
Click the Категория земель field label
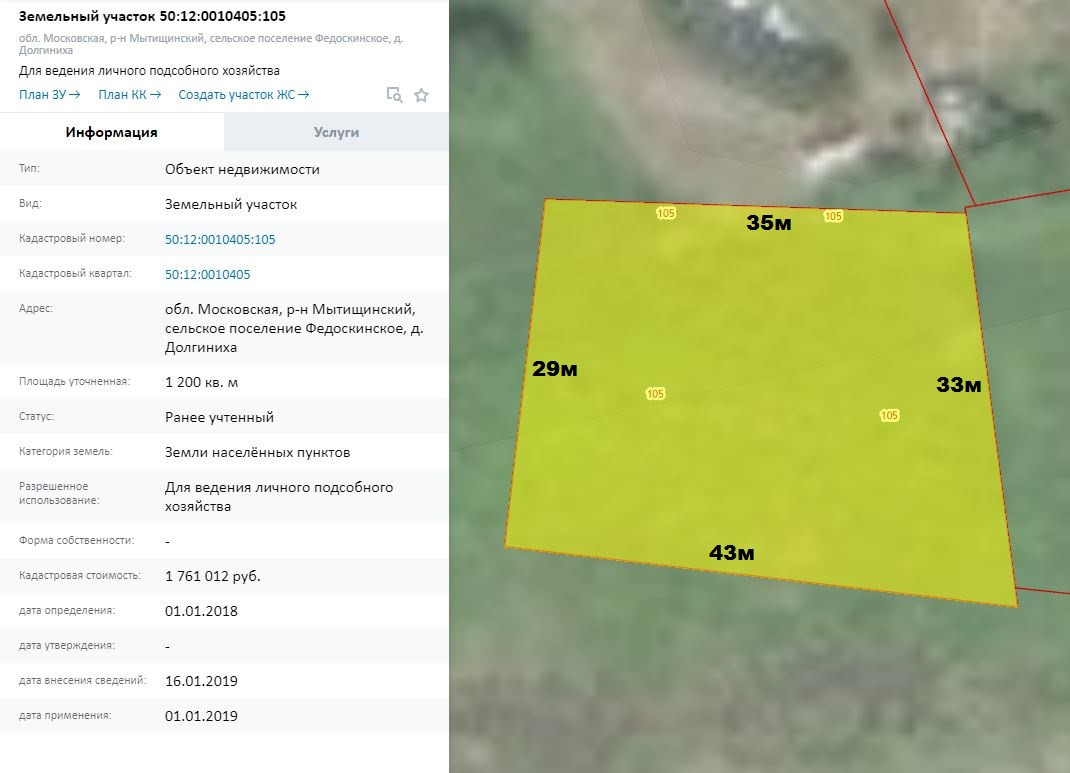point(66,451)
